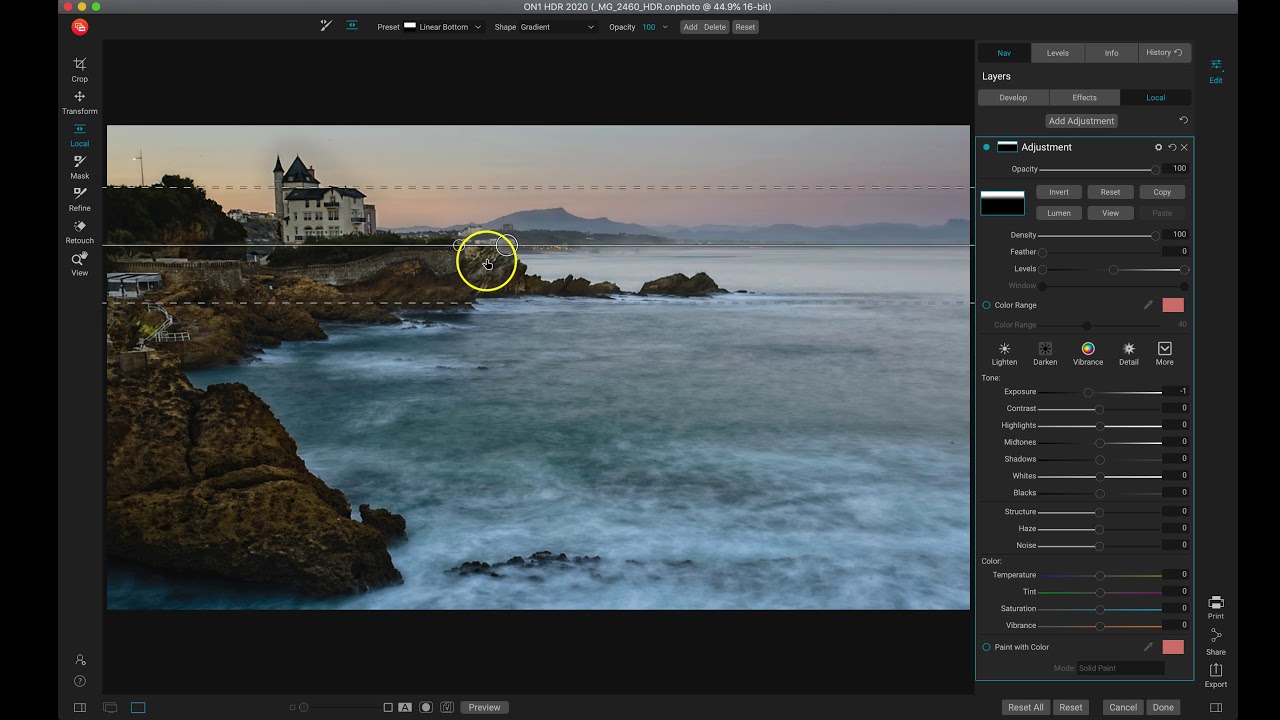The width and height of the screenshot is (1280, 720).
Task: Switch to single image view mode
Action: (x=138, y=707)
